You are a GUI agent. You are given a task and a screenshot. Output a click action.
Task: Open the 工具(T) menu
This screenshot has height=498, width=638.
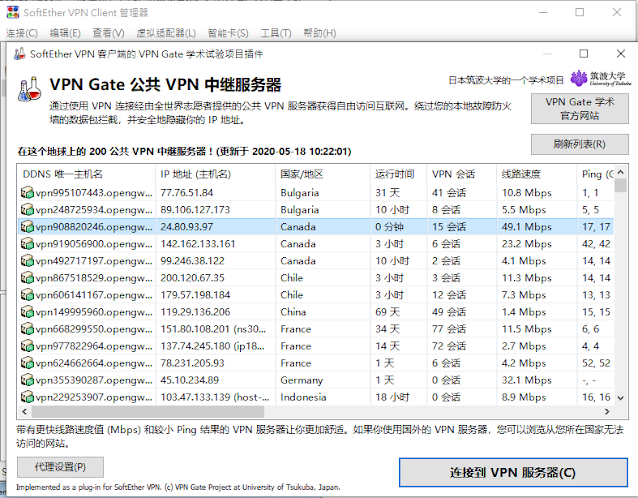point(276,33)
